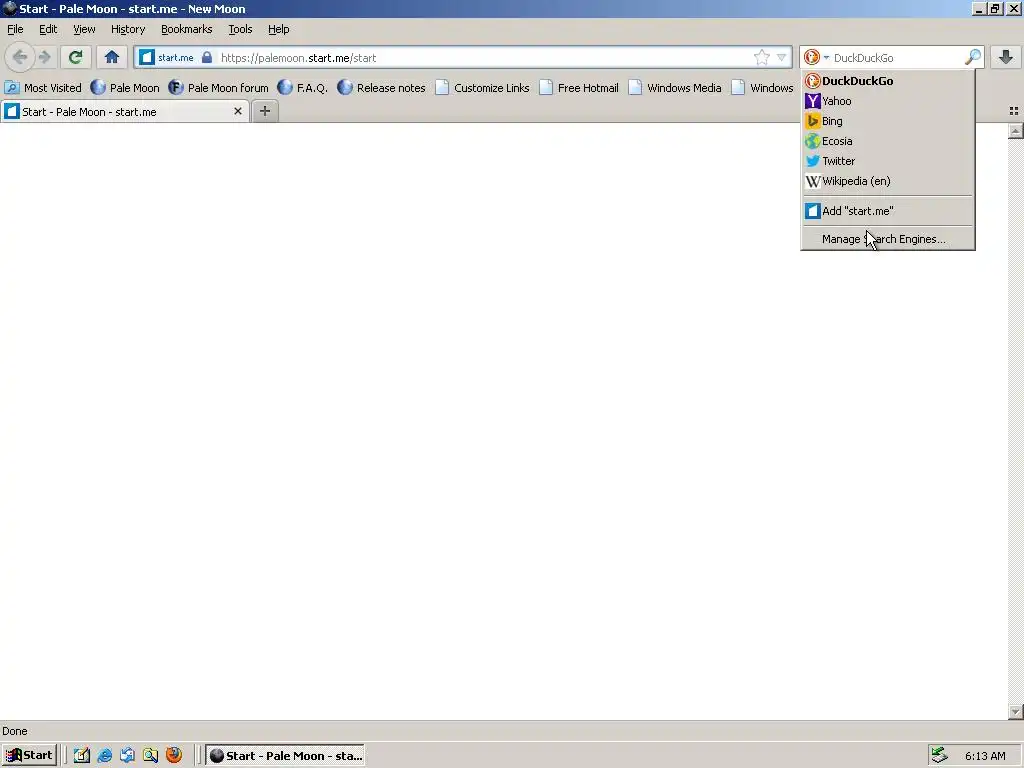Add "start.me" as a search engine
This screenshot has height=768, width=1024.
click(x=888, y=211)
